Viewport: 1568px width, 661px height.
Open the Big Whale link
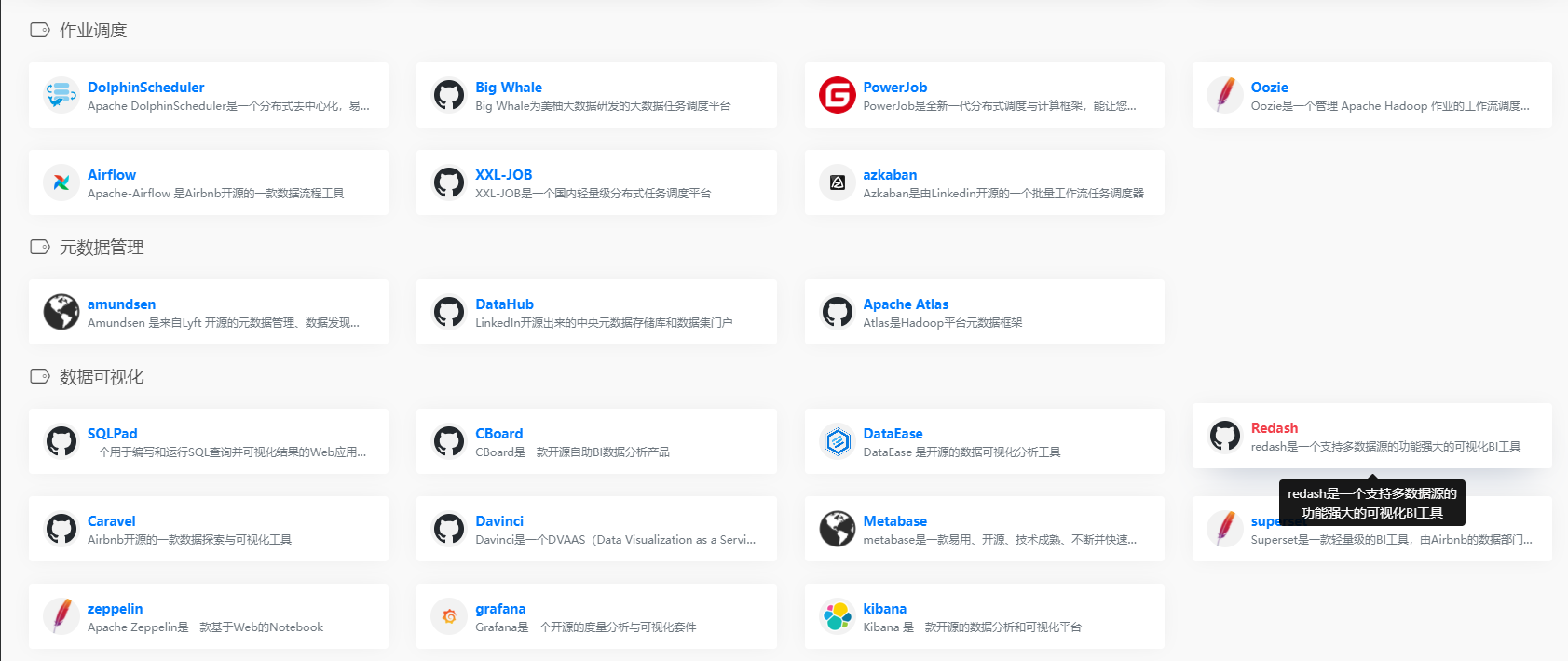point(509,88)
